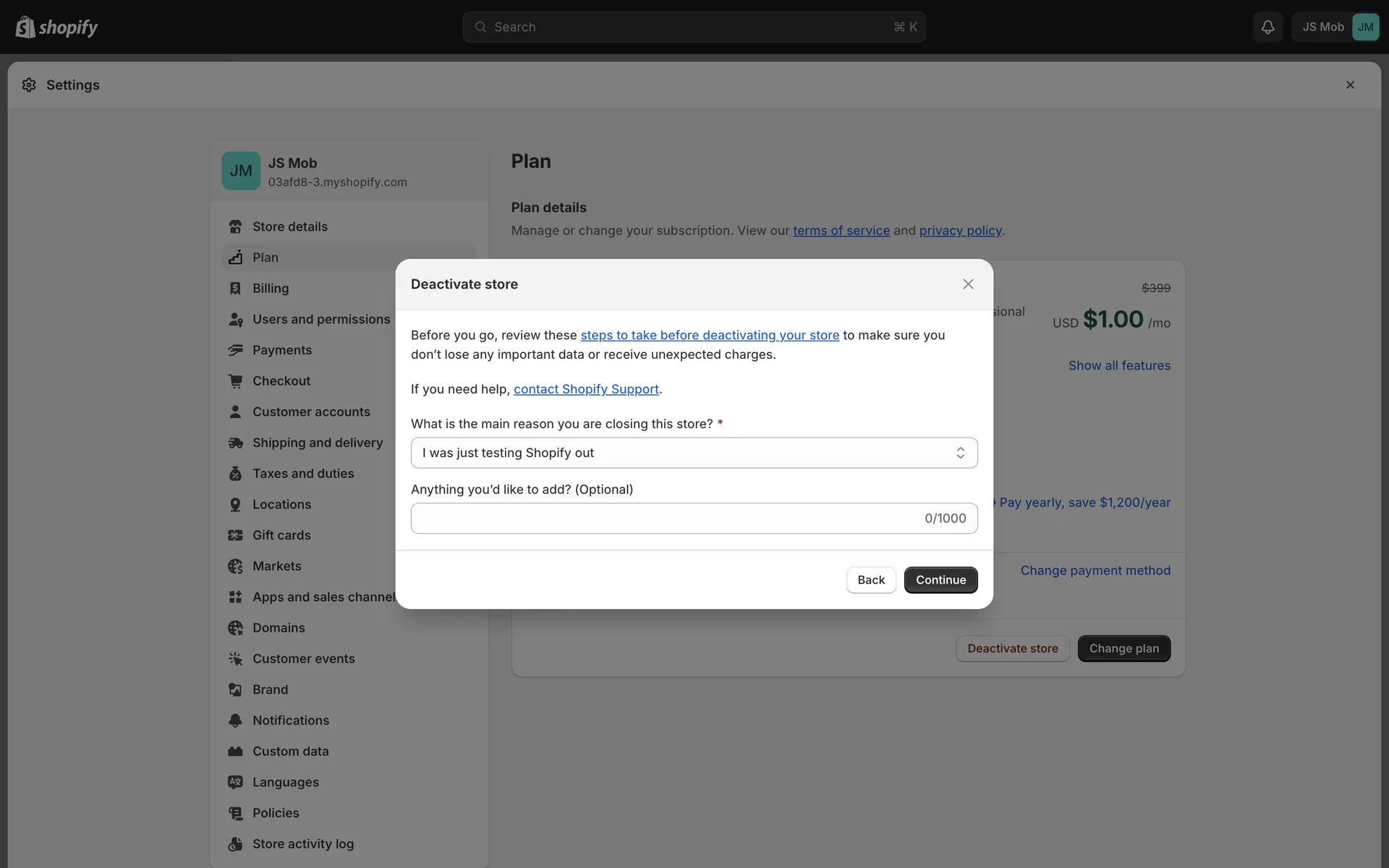This screenshot has width=1389, height=868.
Task: Click the Languages translate icon
Action: coord(235,783)
